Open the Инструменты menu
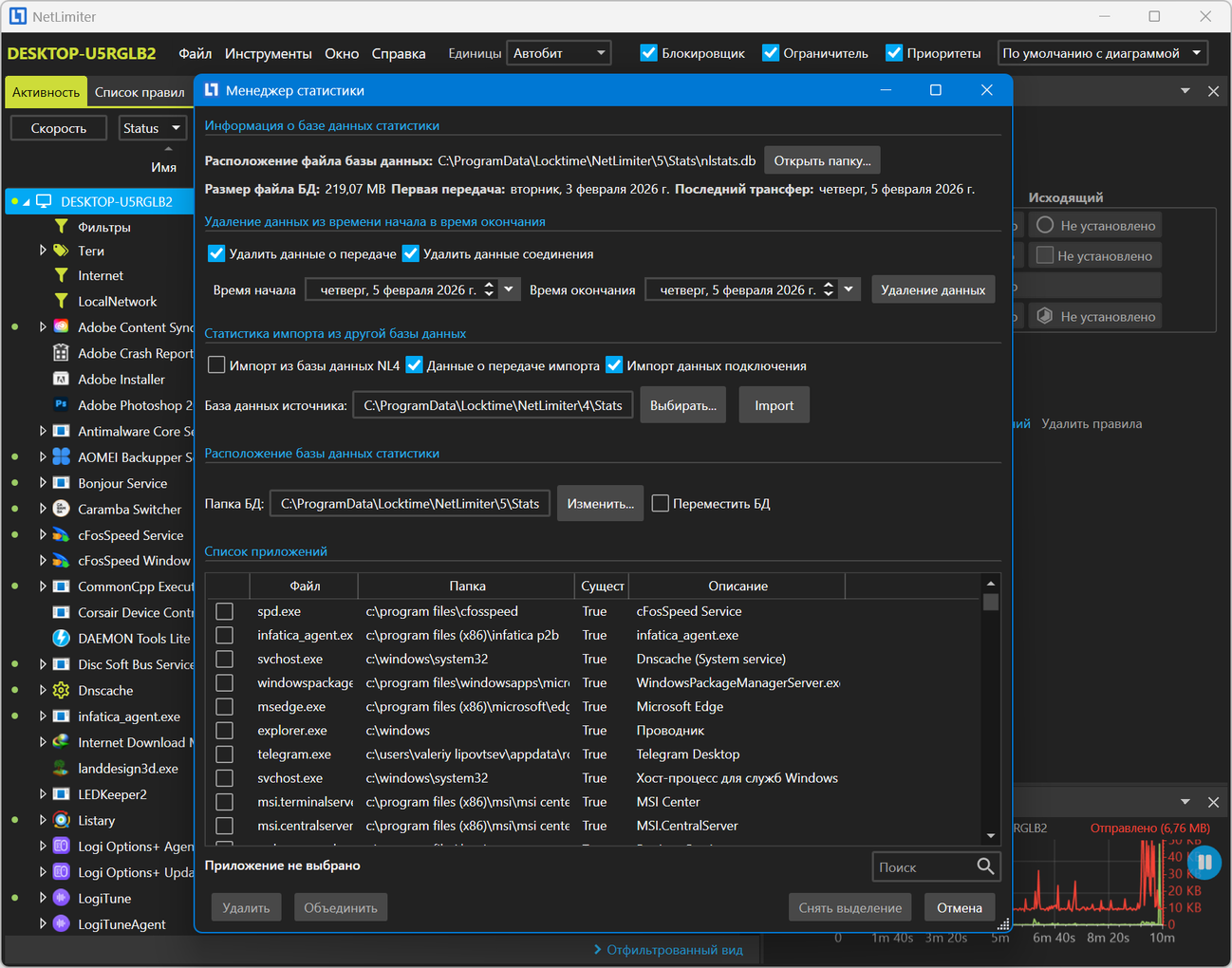Screen dimensions: 1232x968 coord(268,53)
